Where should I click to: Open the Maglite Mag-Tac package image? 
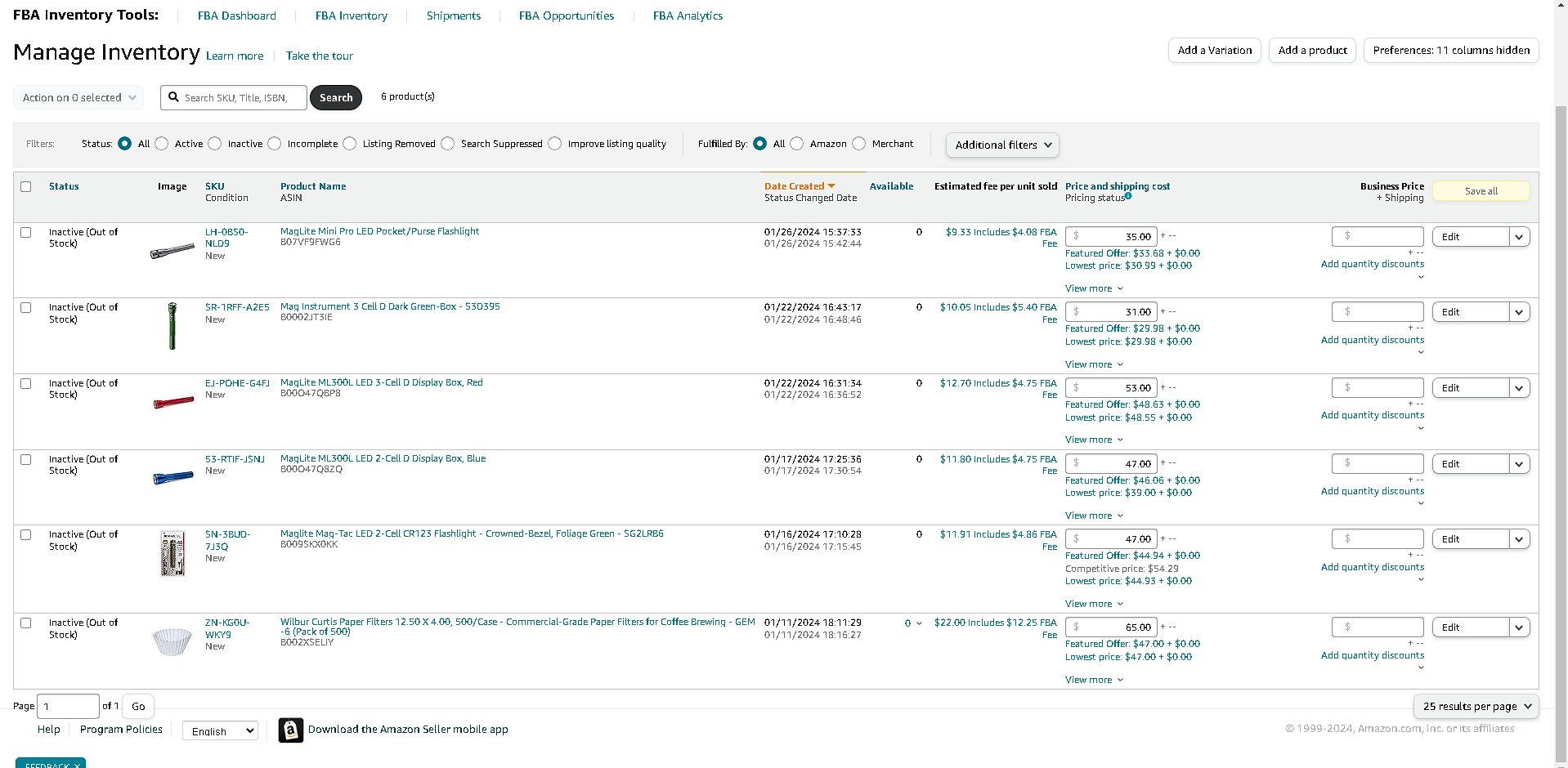[172, 553]
